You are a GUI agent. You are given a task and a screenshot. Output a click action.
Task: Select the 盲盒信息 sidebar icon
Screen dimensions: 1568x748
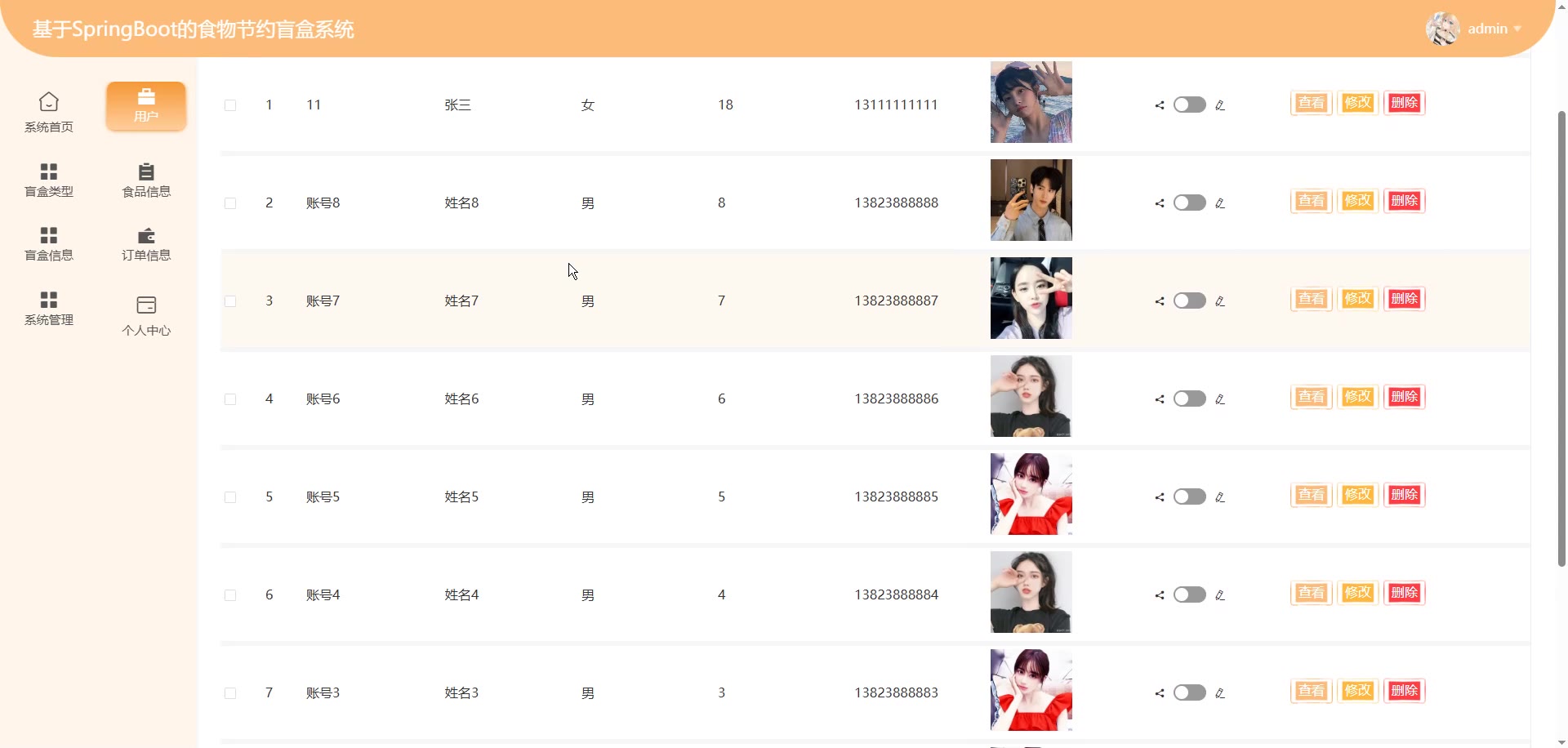tap(49, 235)
